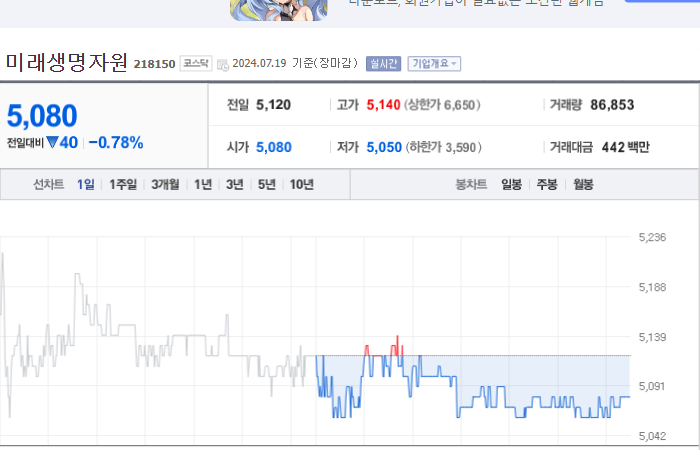The height and width of the screenshot is (450, 700).
Task: Click the stock code 218150
Action: tap(154, 64)
